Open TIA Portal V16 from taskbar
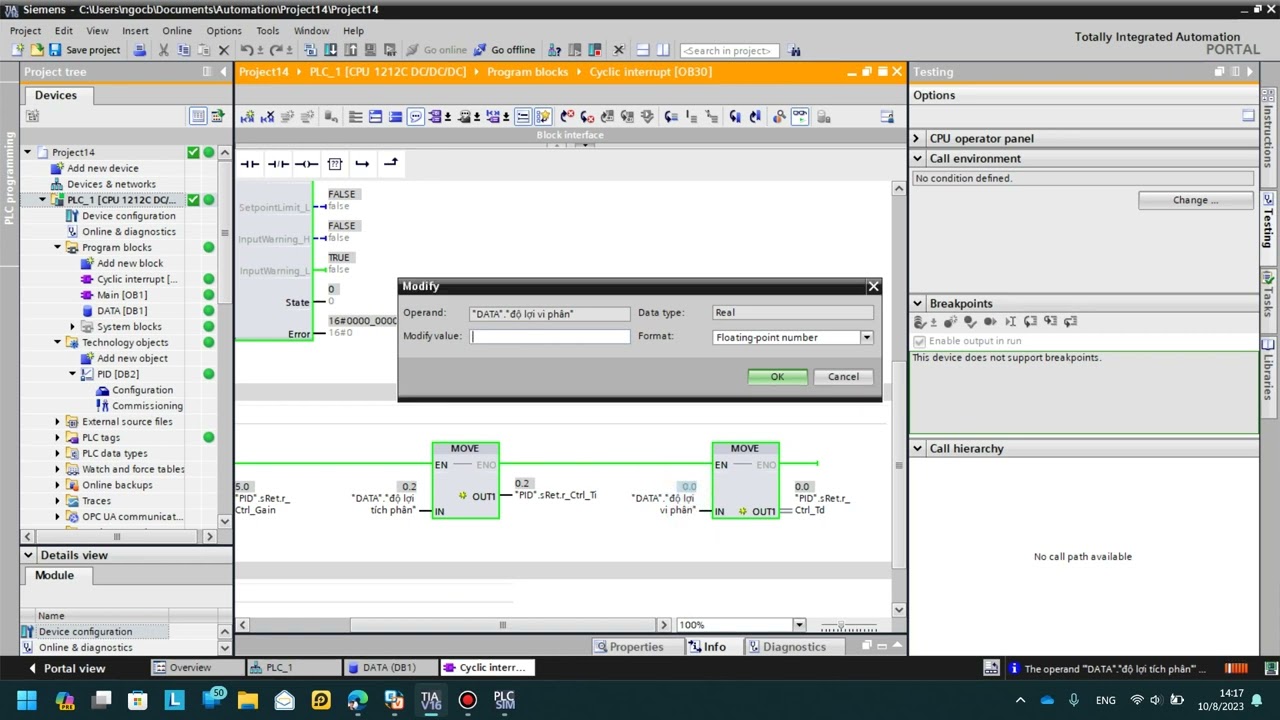Viewport: 1280px width, 720px height. (430, 700)
